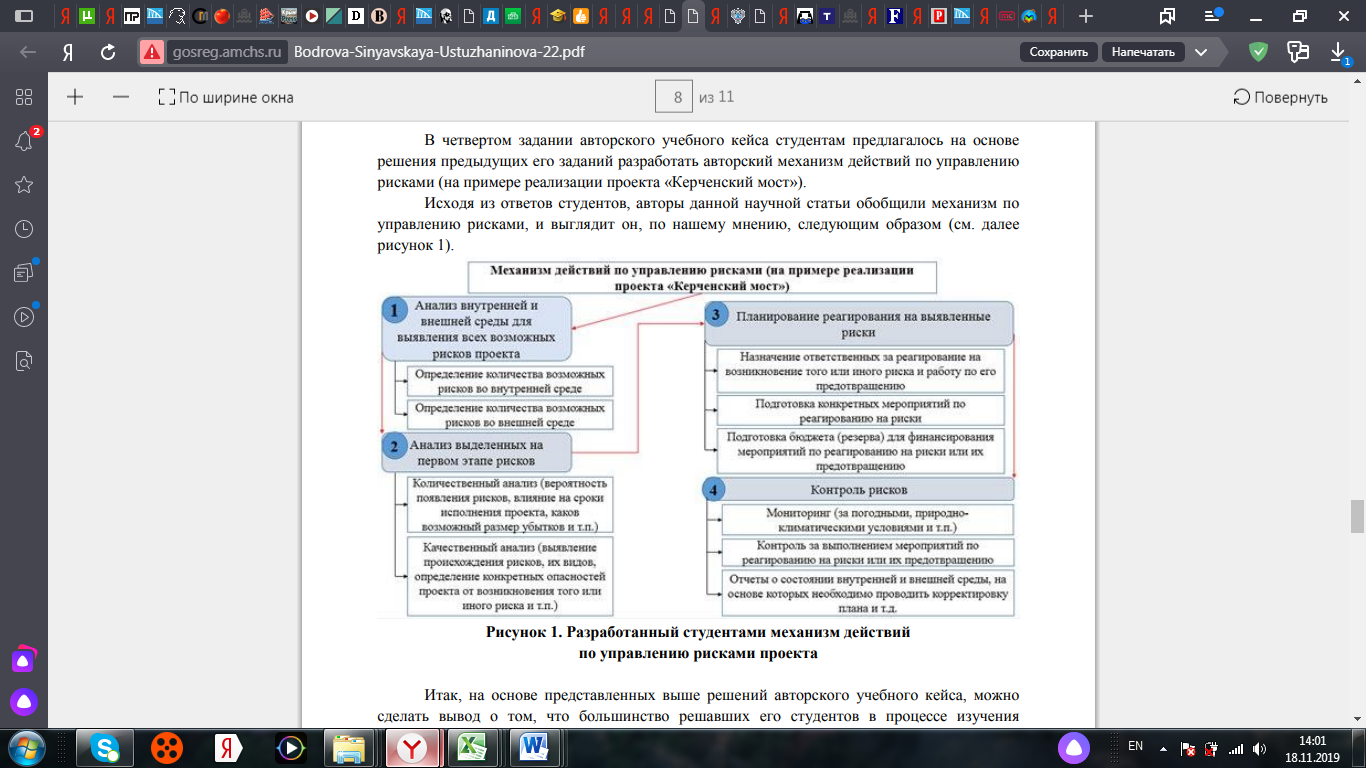Open notifications bell with badge 2
Viewport: 1366px width, 768px height.
24,141
